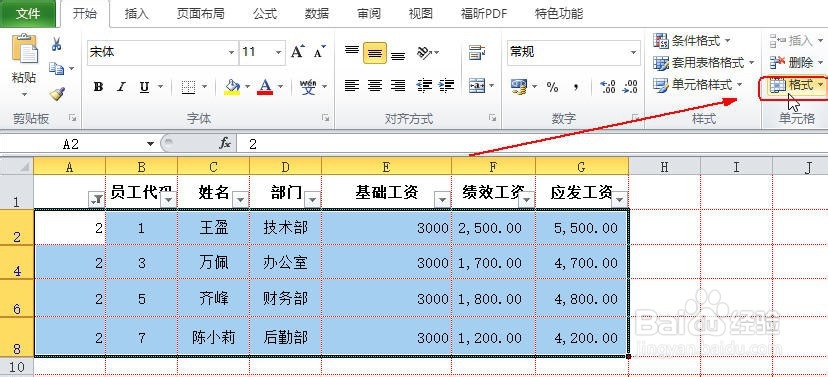Click the fx insert function button
Image resolution: width=828 pixels, height=377 pixels.
pyautogui.click(x=225, y=144)
